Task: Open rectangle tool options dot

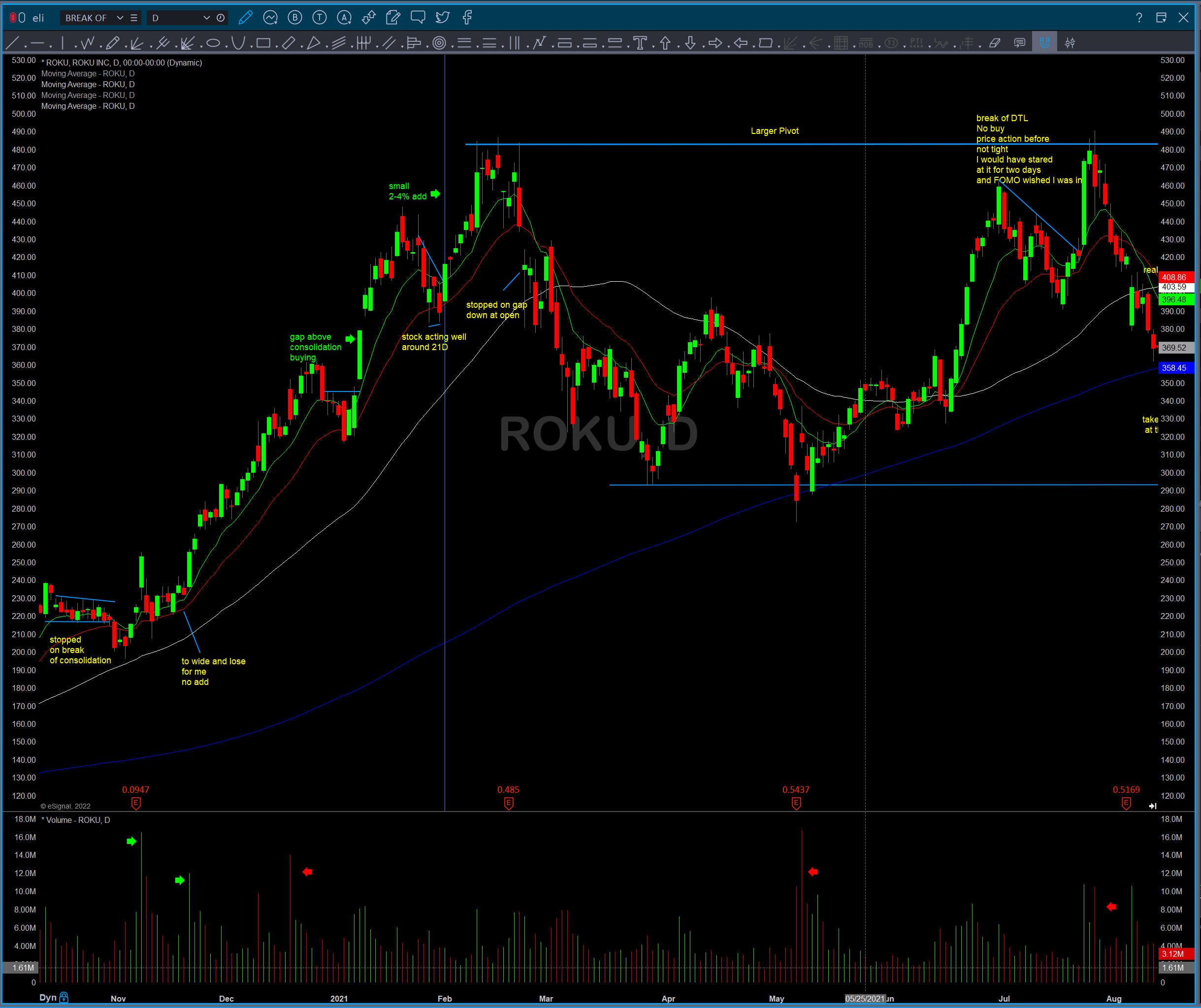Action: (x=277, y=46)
